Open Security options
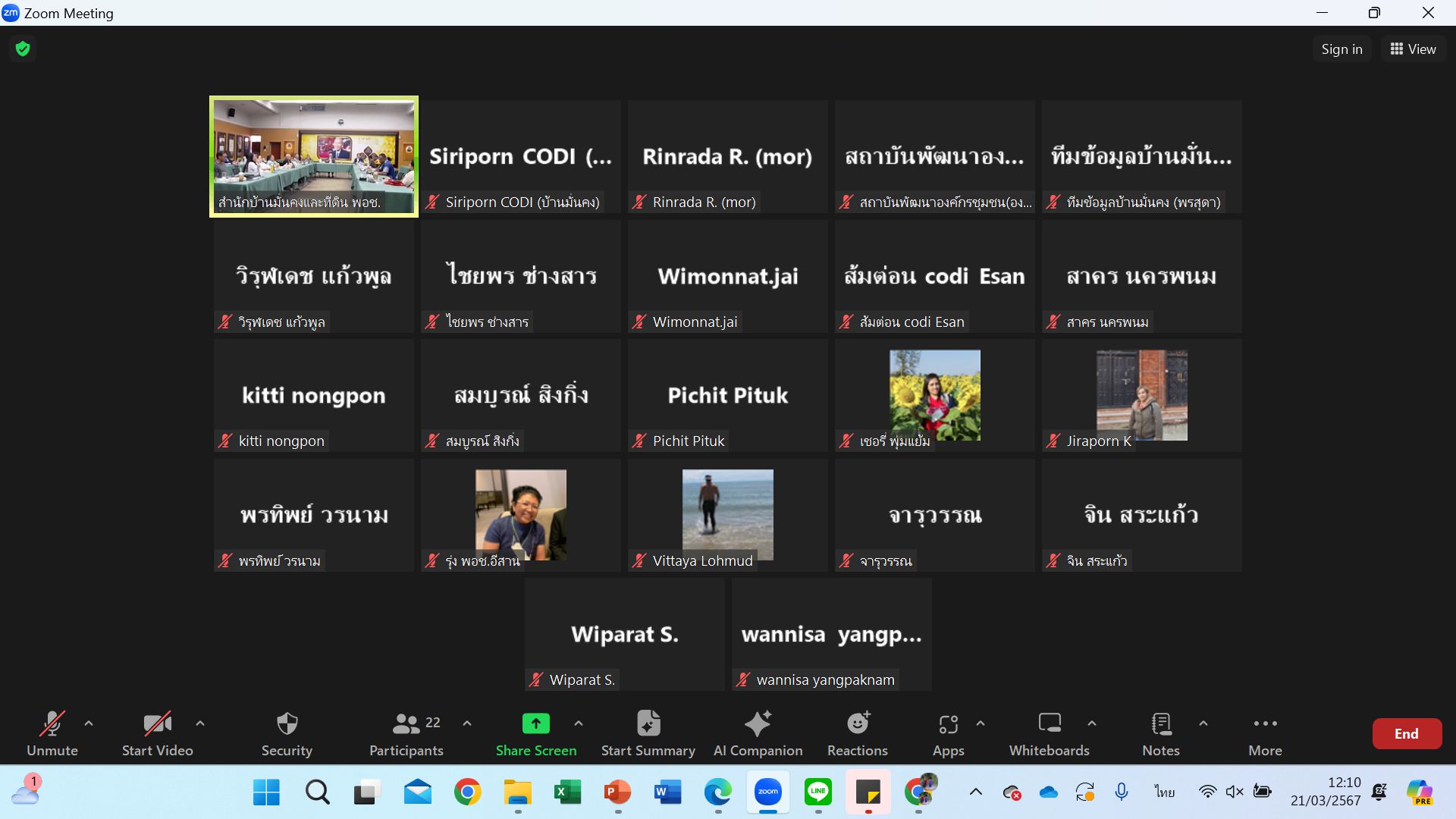Image resolution: width=1456 pixels, height=819 pixels. click(287, 733)
